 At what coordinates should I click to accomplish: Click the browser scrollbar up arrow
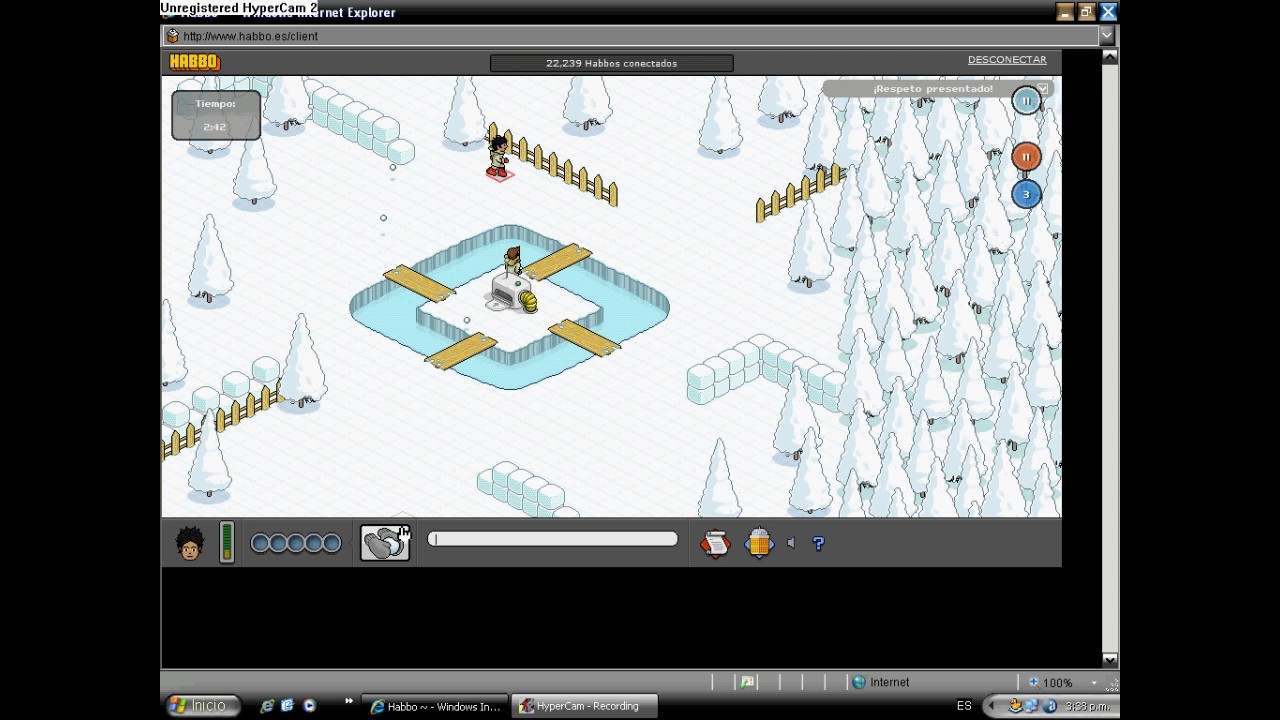click(1109, 58)
